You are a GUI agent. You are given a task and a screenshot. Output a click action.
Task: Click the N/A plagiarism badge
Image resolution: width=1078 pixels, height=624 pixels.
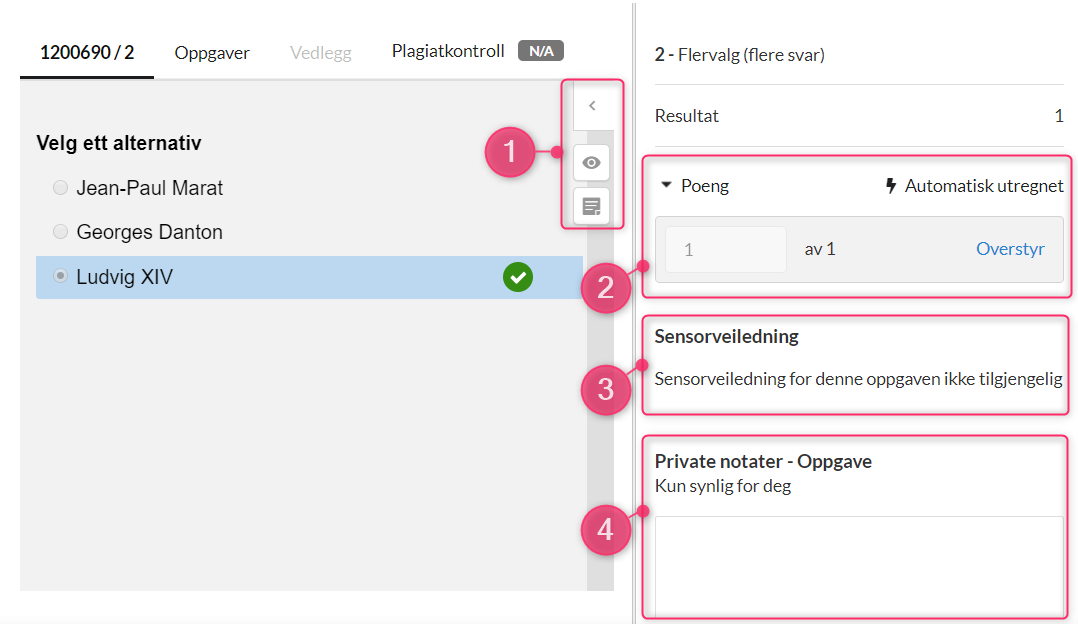(541, 51)
